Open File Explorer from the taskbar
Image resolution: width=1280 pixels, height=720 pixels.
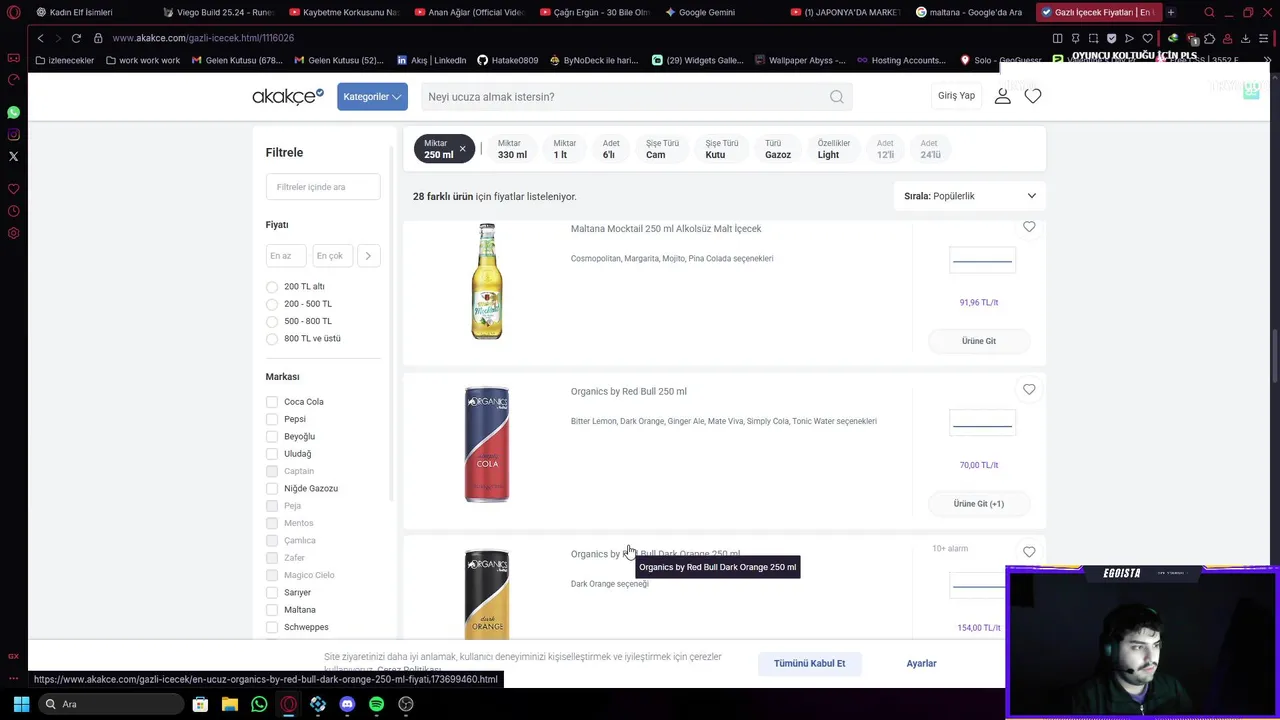pos(229,704)
